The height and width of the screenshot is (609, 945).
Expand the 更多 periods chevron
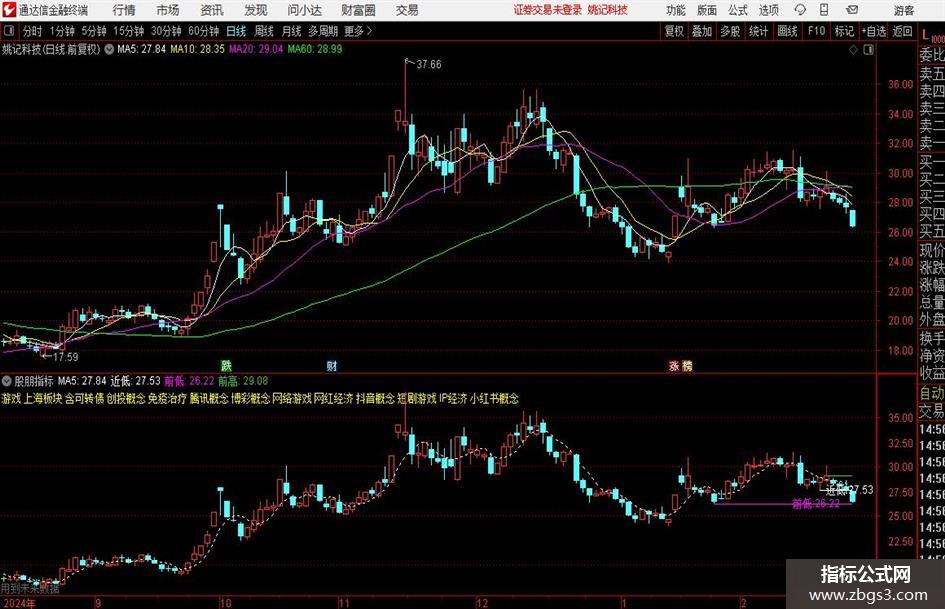tap(359, 31)
